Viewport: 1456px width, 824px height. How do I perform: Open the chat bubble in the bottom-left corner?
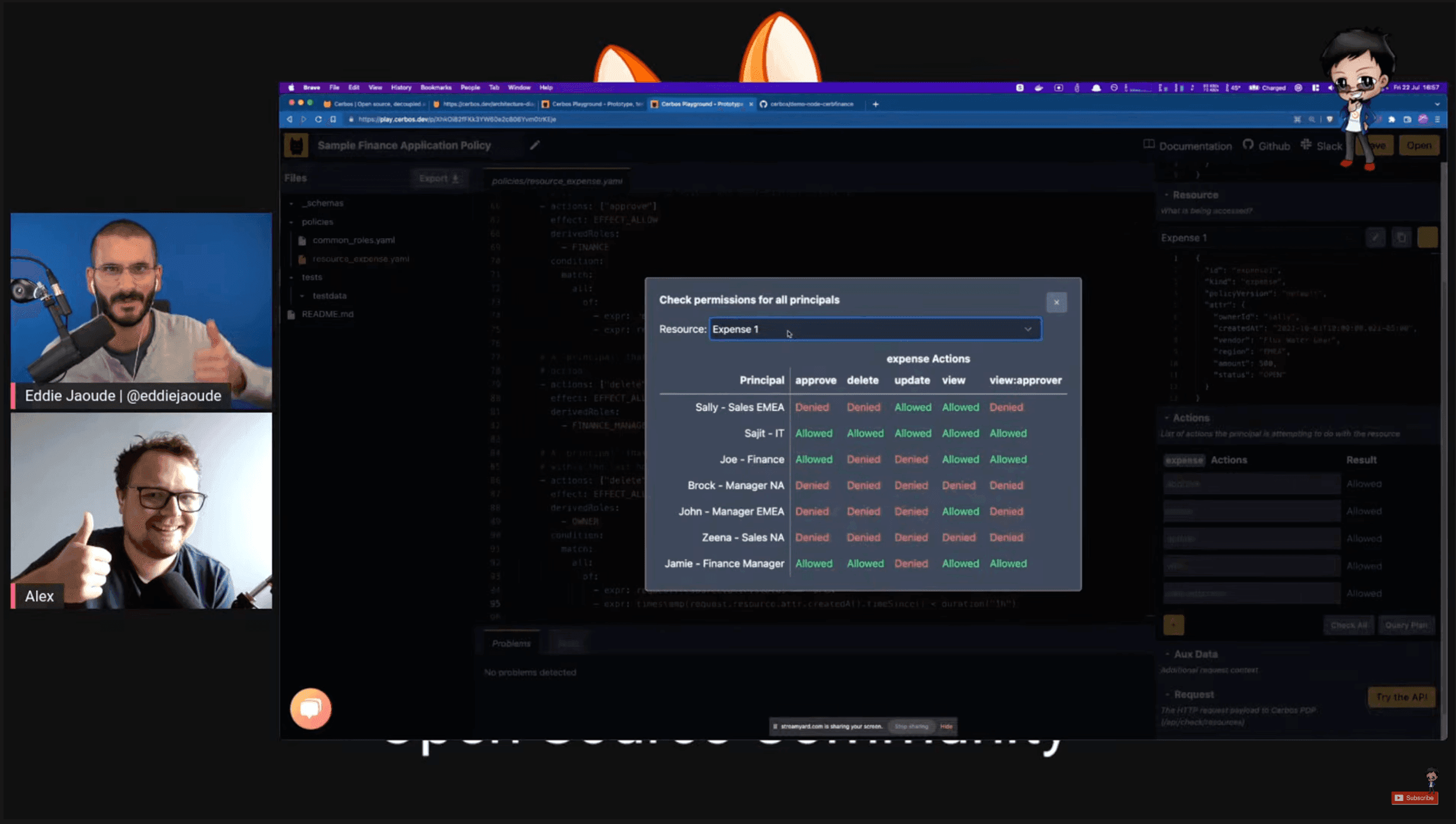(x=310, y=708)
